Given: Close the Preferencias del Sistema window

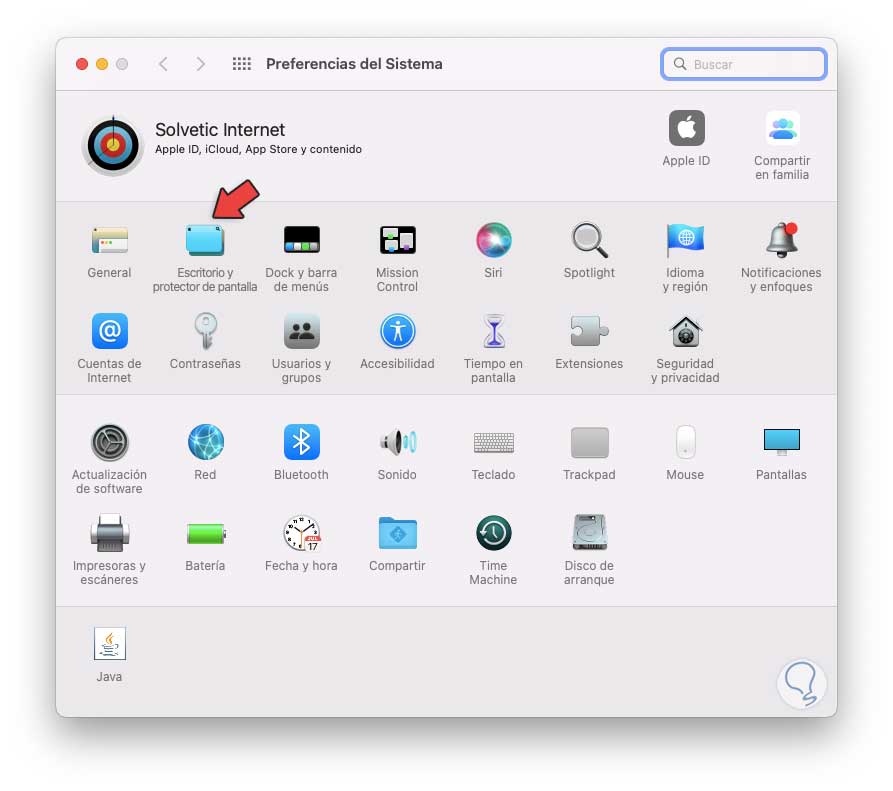Looking at the screenshot, I should tap(82, 64).
